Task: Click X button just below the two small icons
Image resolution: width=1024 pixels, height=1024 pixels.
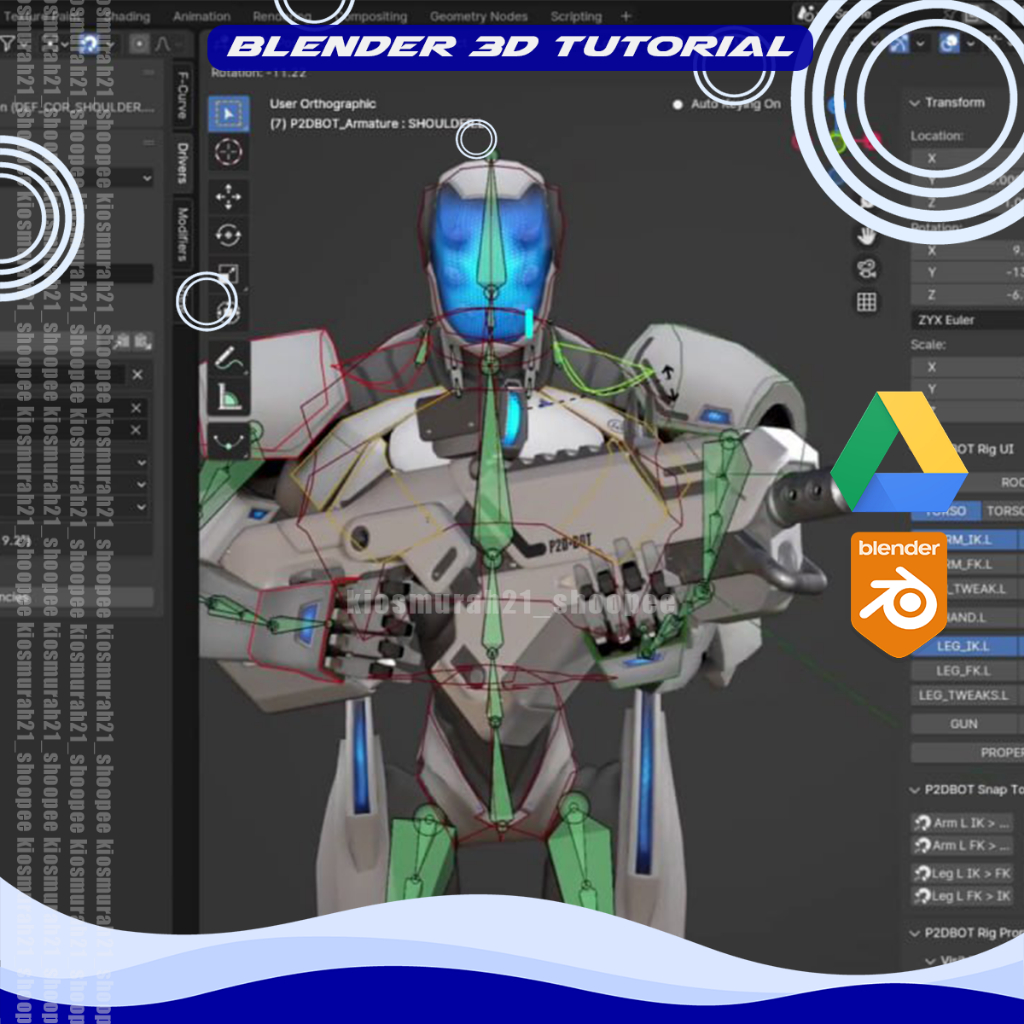Action: point(137,375)
